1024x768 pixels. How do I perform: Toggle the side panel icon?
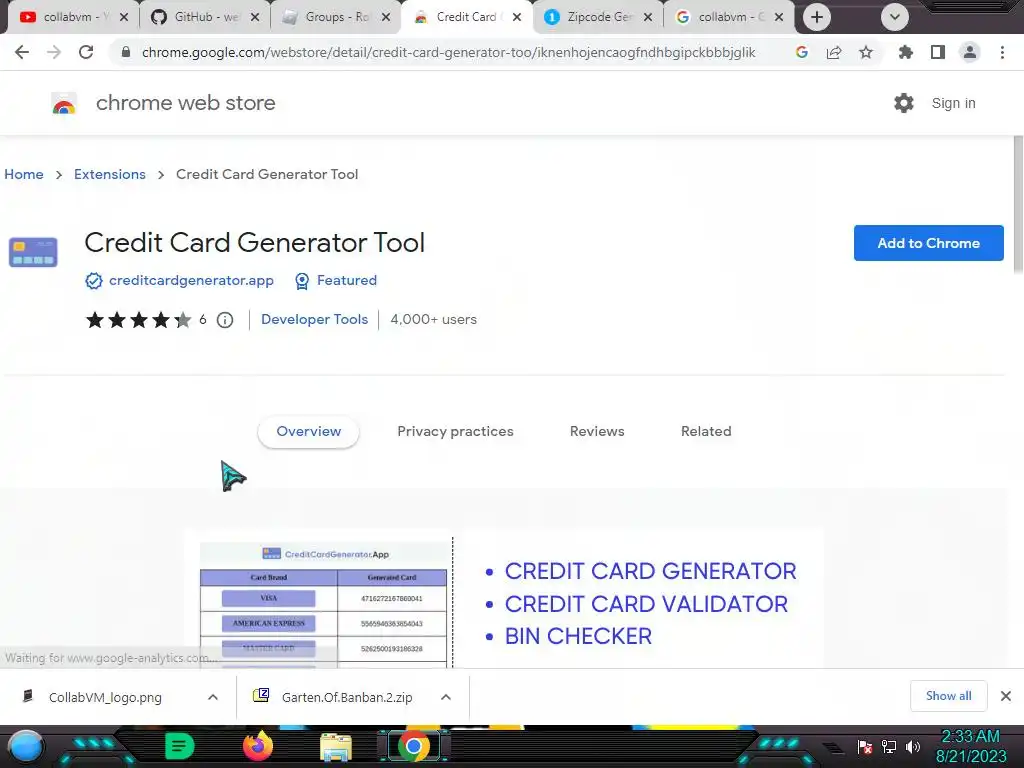point(938,52)
